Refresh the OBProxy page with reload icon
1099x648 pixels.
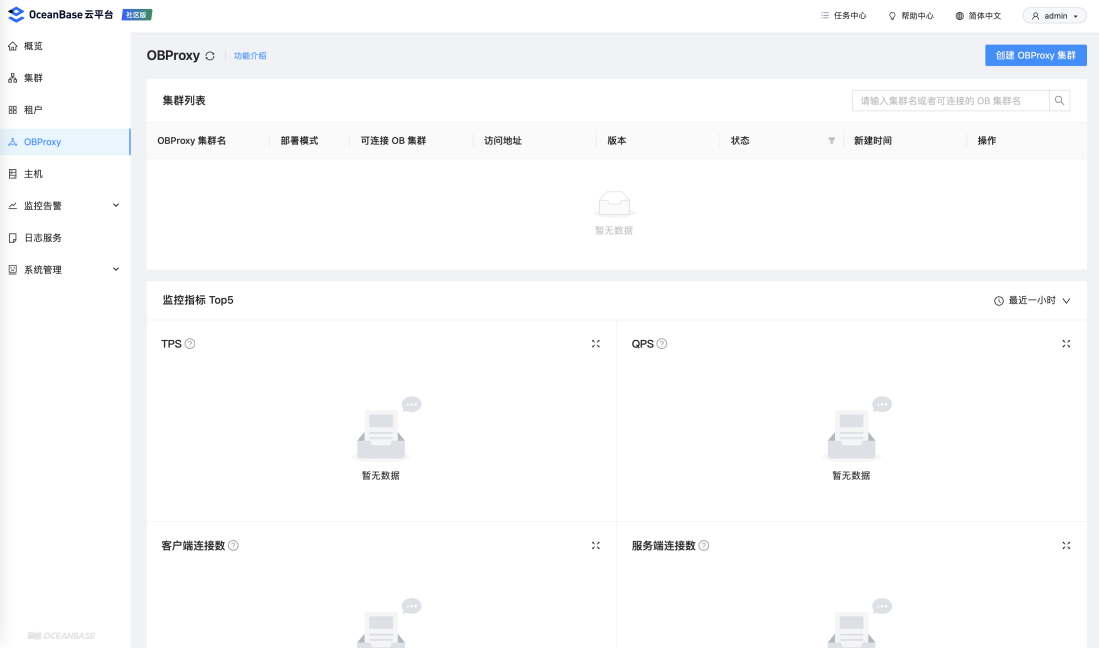coord(210,56)
